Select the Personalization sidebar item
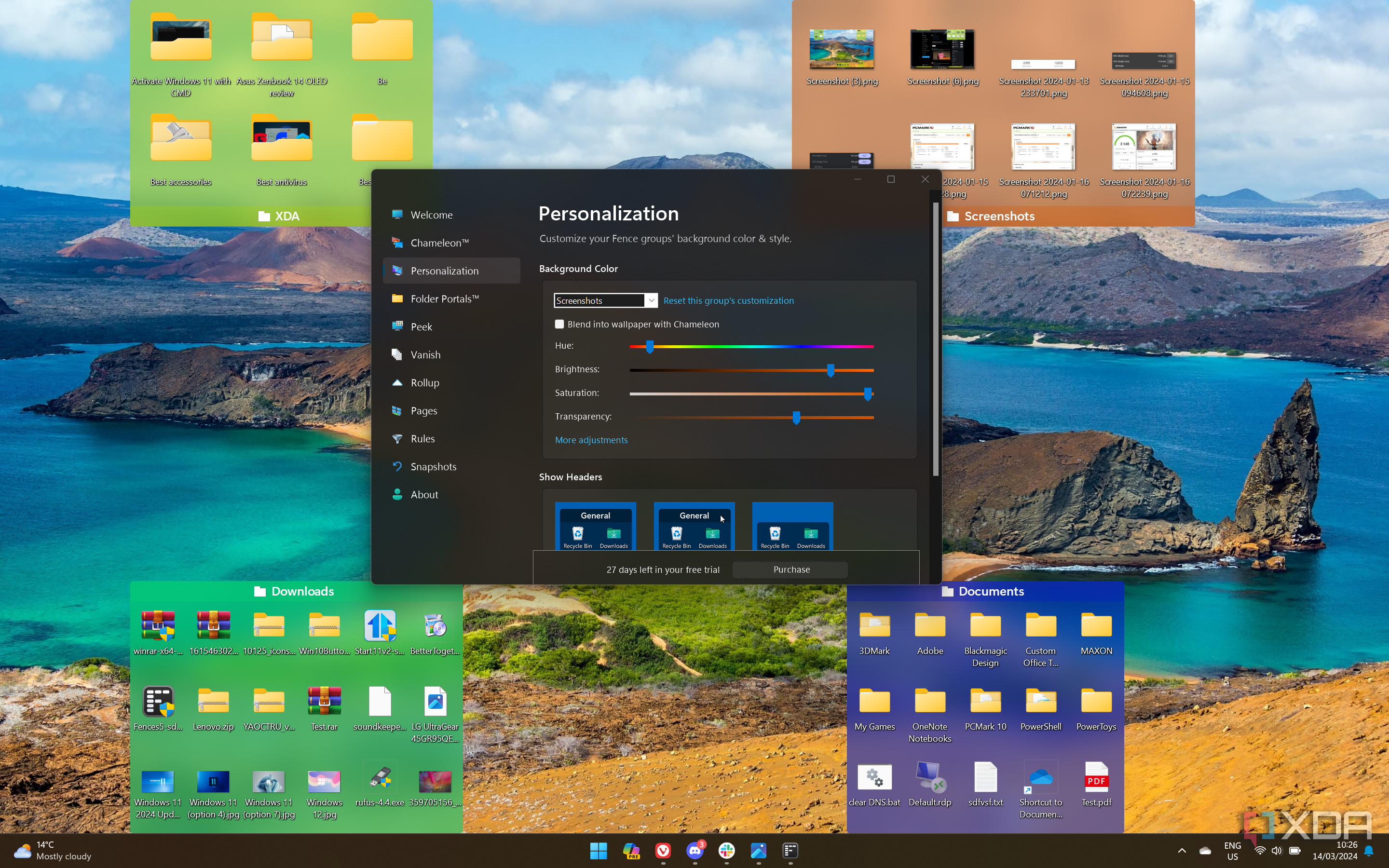1389x868 pixels. point(452,271)
